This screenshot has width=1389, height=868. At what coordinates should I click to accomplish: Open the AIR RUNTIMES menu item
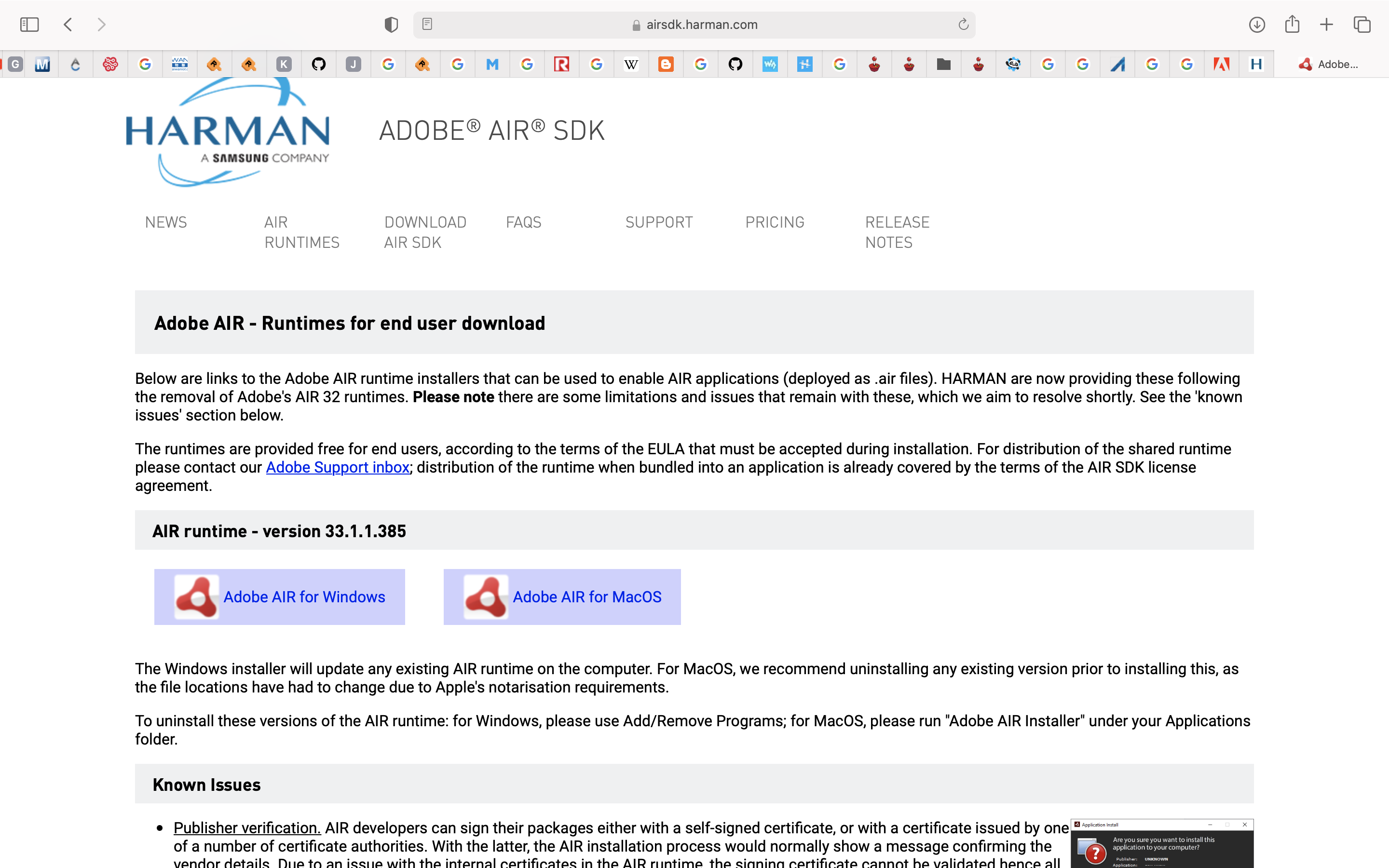click(x=301, y=232)
